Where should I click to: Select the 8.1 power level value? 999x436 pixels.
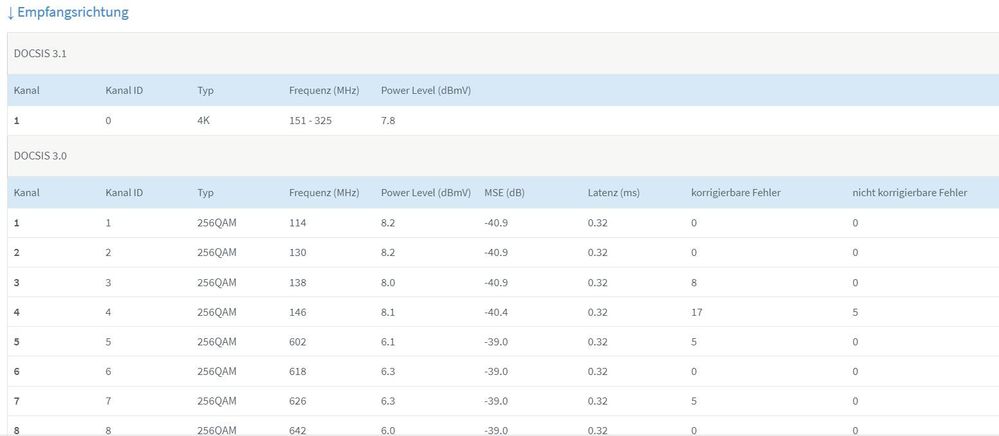pos(390,313)
